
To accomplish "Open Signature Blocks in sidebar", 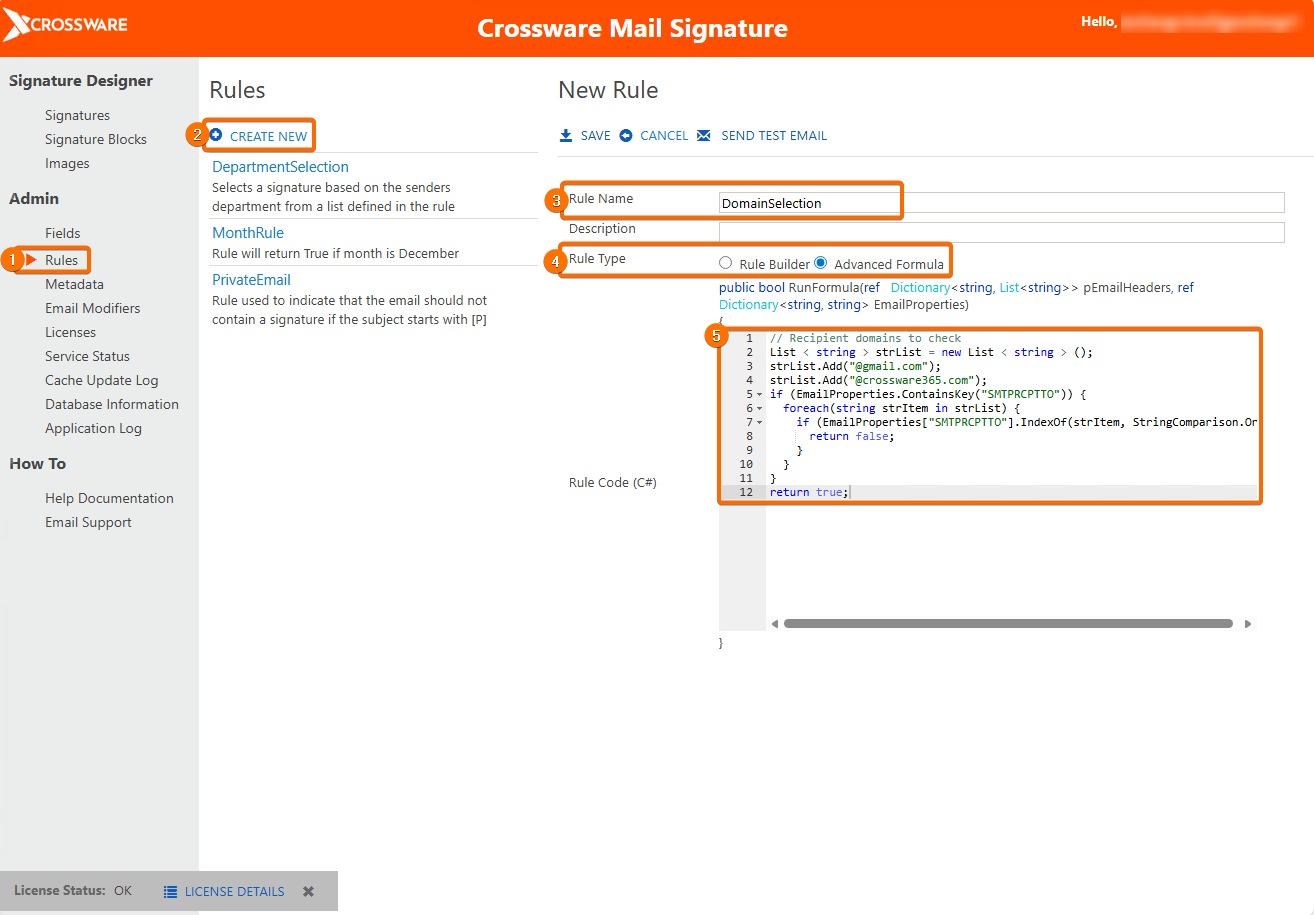I will [95, 139].
